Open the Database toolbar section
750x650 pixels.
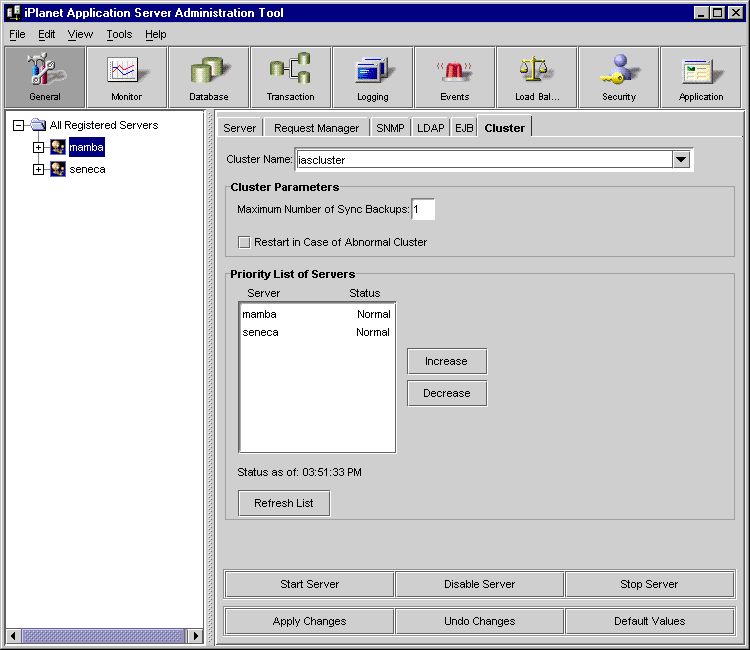click(209, 77)
